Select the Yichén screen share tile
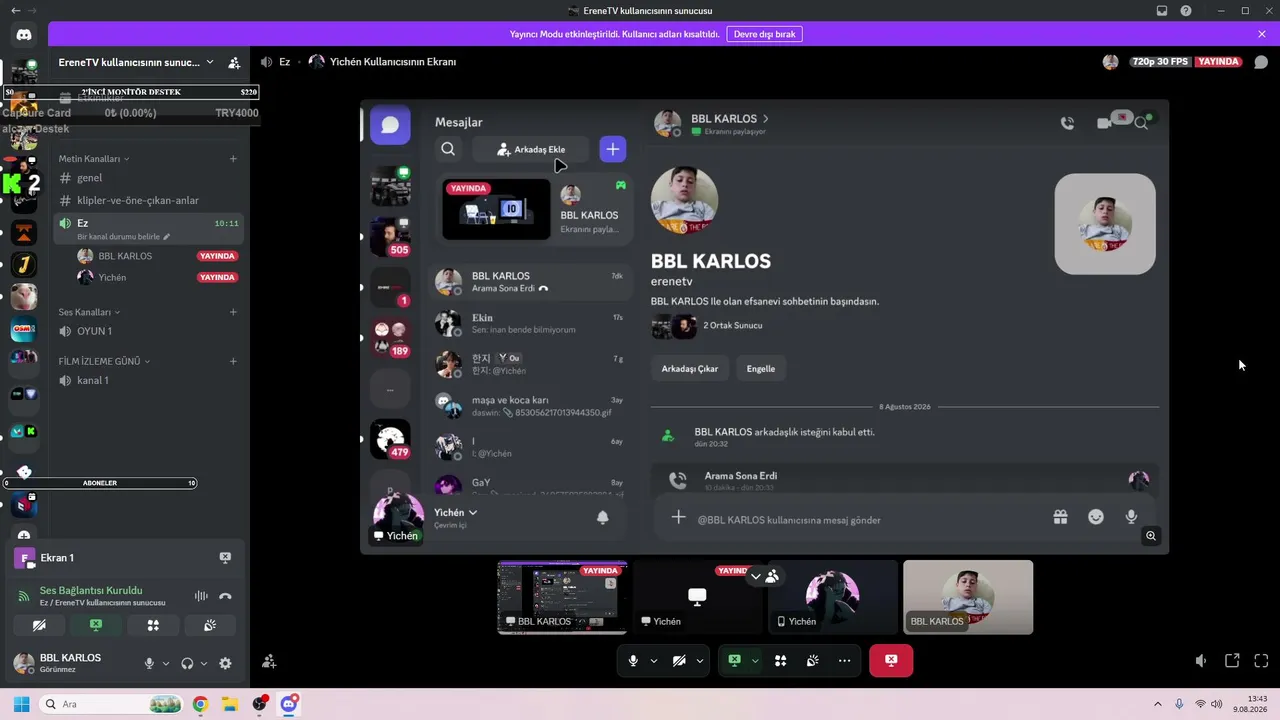This screenshot has width=1280, height=720. pyautogui.click(x=698, y=597)
